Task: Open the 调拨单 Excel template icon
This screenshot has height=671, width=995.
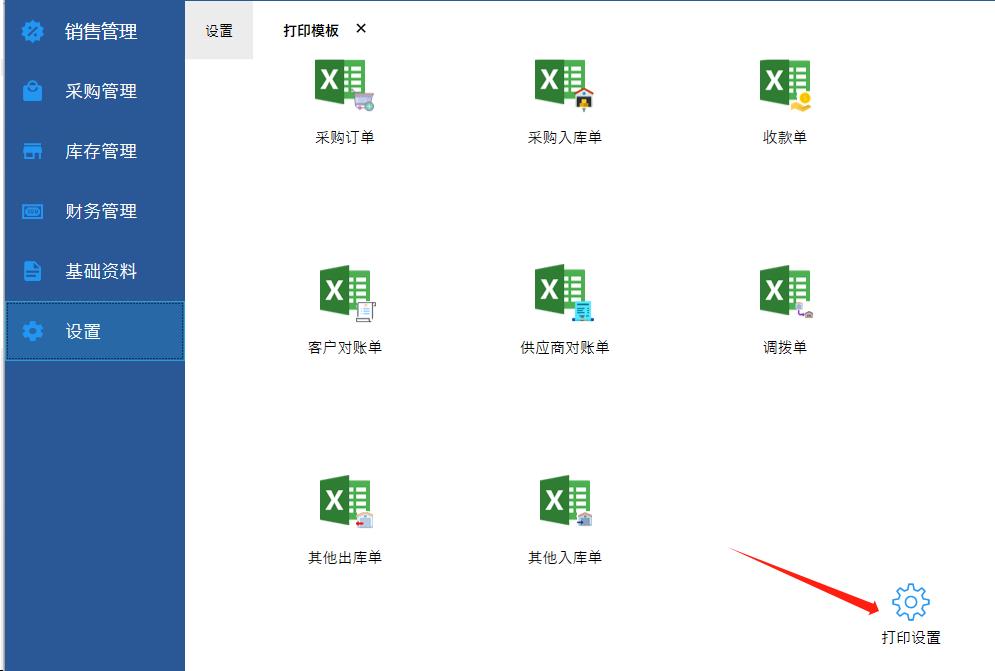Action: pyautogui.click(x=786, y=291)
